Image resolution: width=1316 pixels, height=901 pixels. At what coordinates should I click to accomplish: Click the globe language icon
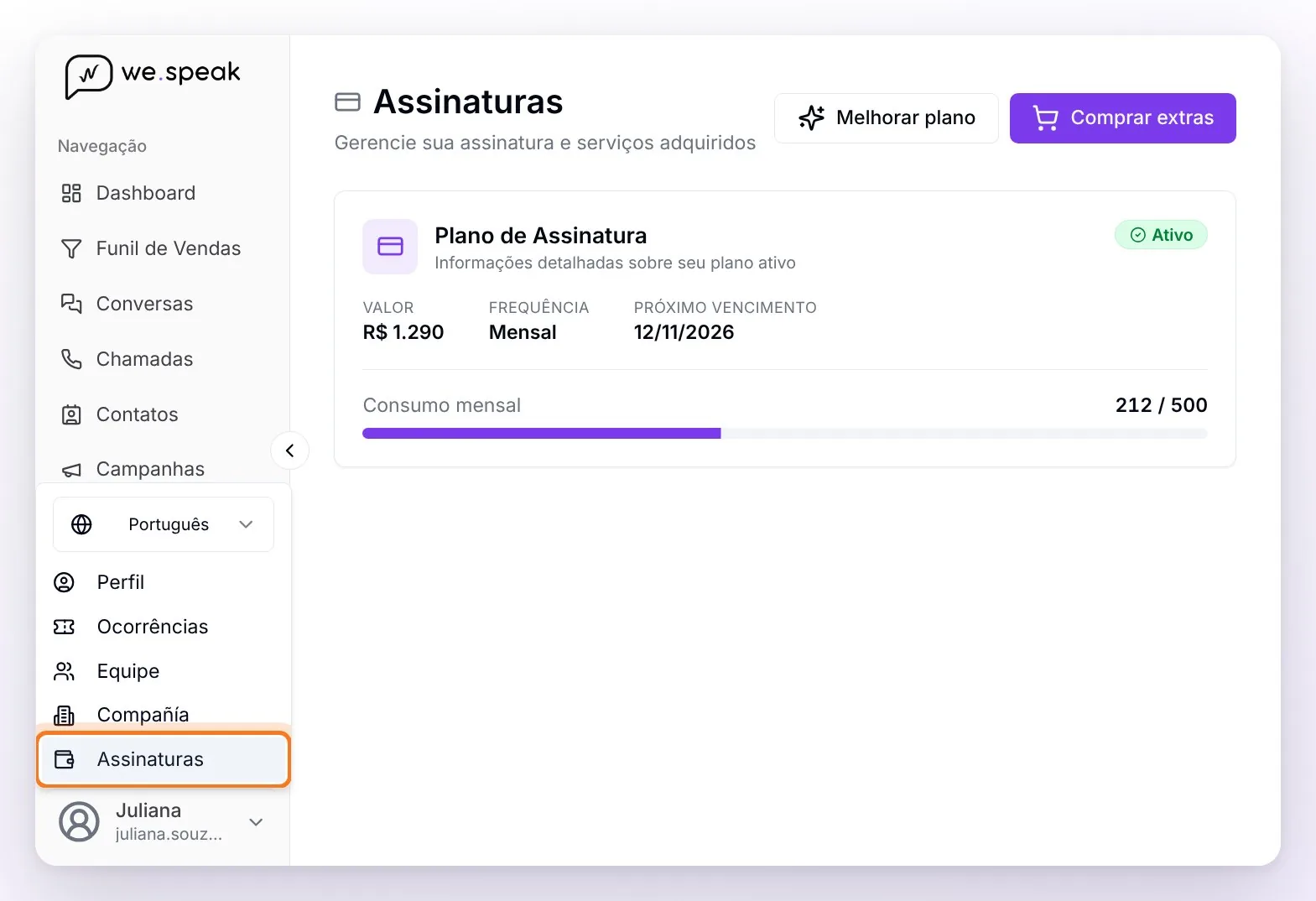pos(81,524)
